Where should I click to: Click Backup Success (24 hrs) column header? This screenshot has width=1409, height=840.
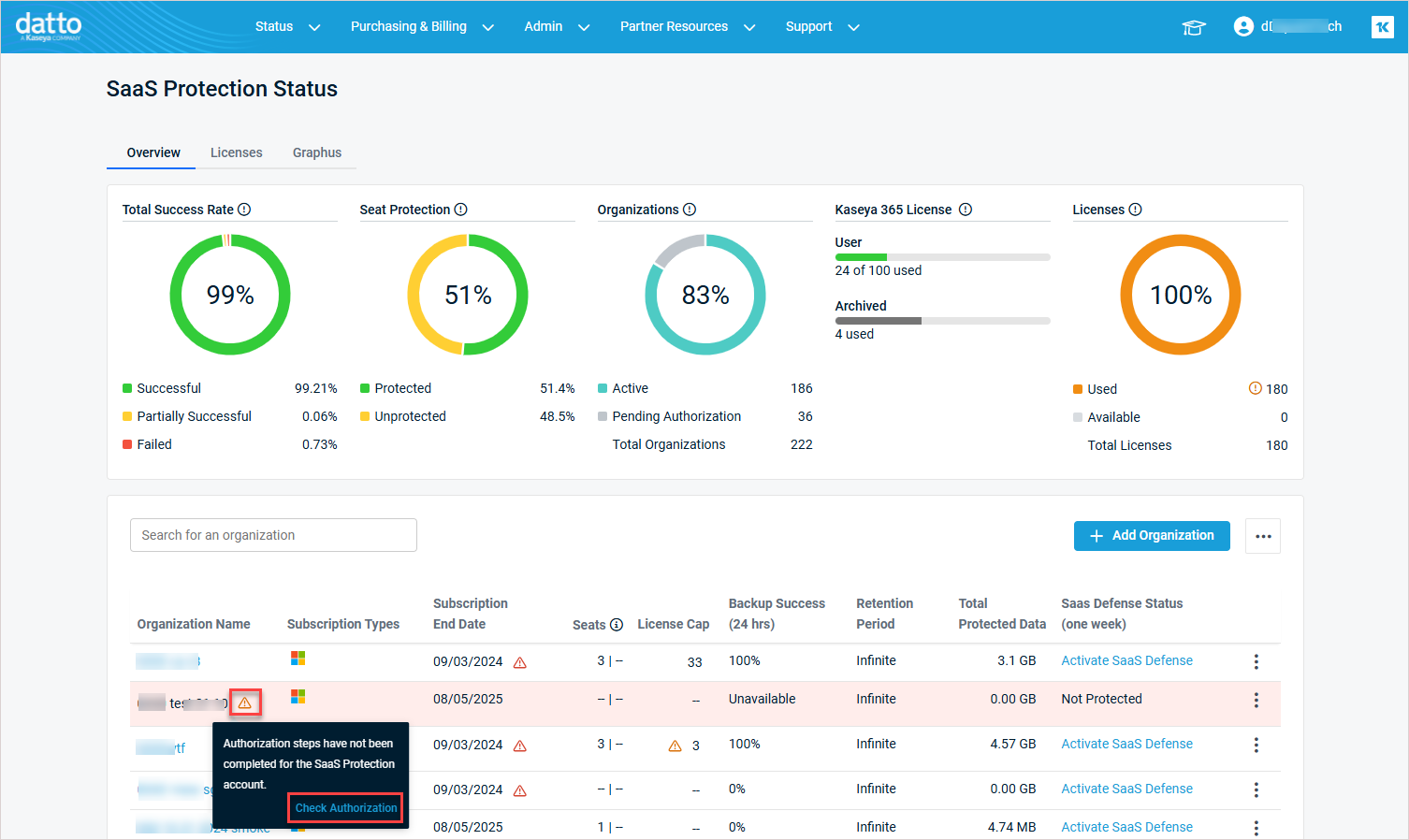[x=777, y=614]
